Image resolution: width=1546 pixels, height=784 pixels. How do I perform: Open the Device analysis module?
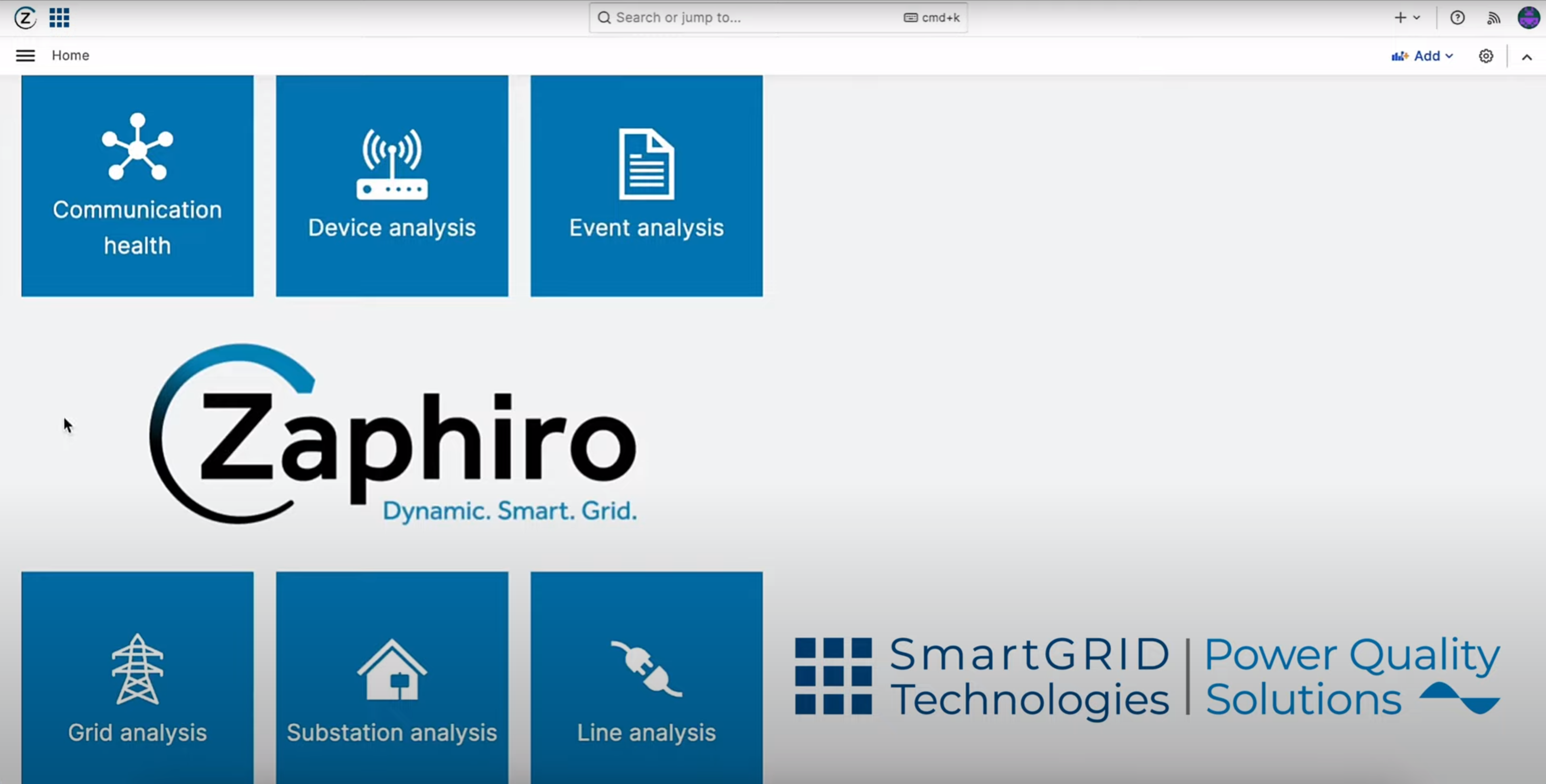click(x=392, y=185)
